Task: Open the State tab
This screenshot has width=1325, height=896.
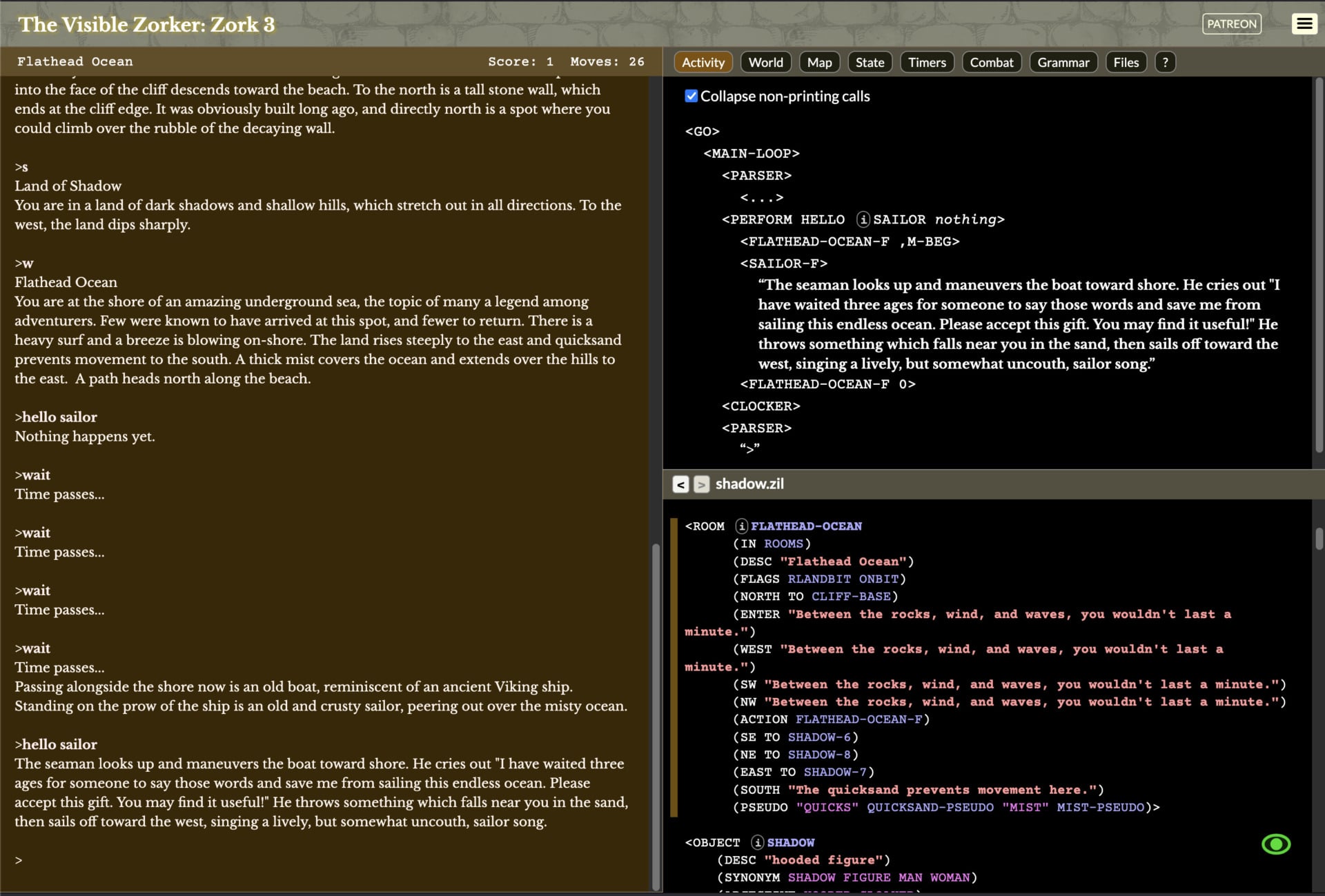Action: click(870, 63)
